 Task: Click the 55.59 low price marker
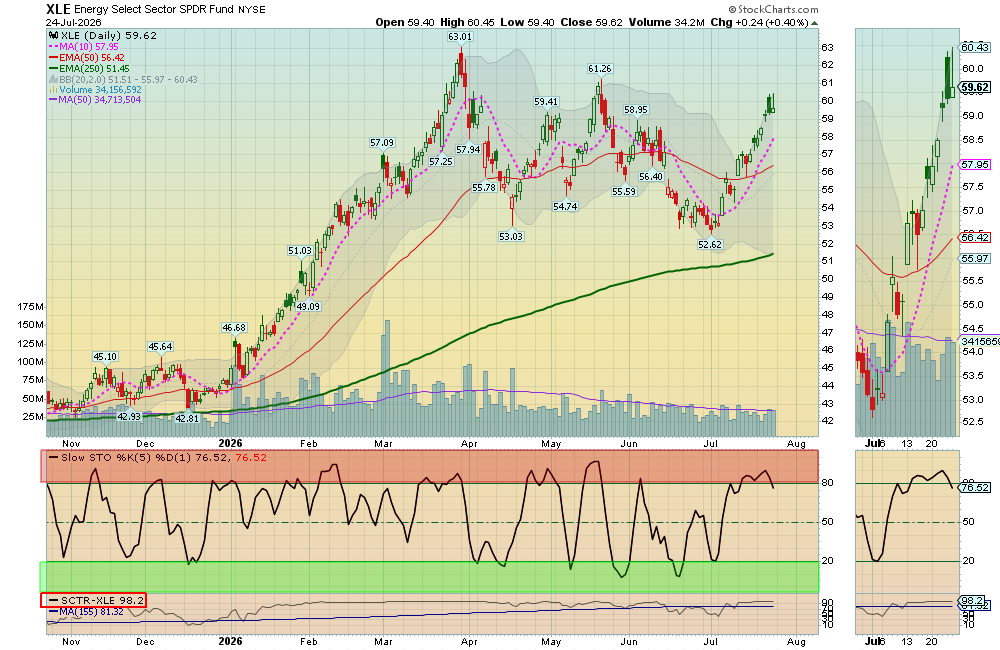pos(624,191)
